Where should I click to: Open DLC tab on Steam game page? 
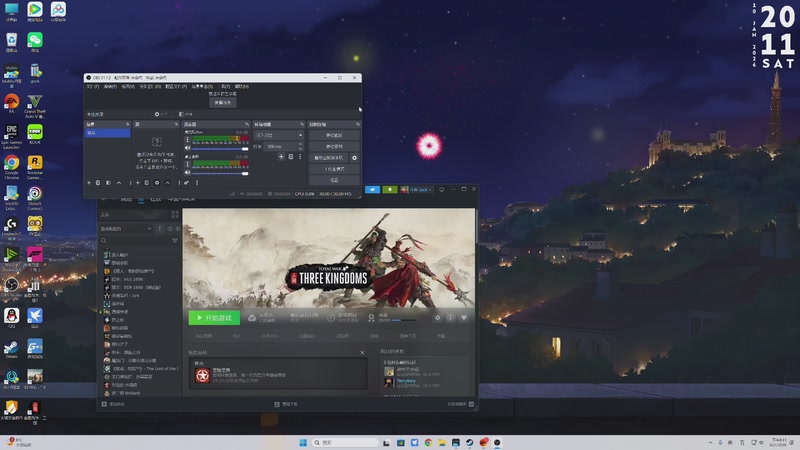236,336
